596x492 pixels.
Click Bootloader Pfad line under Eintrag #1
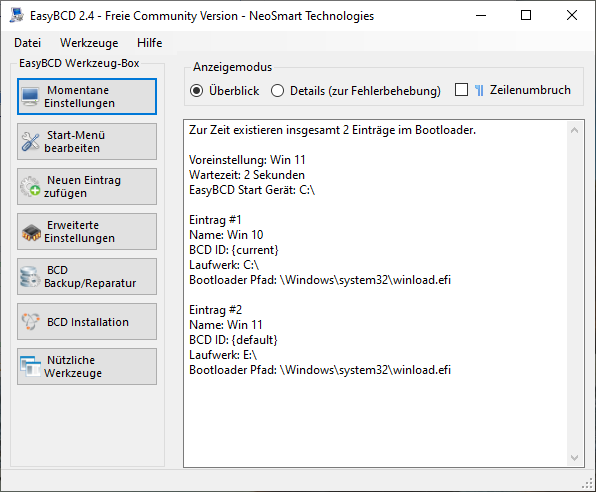[320, 280]
